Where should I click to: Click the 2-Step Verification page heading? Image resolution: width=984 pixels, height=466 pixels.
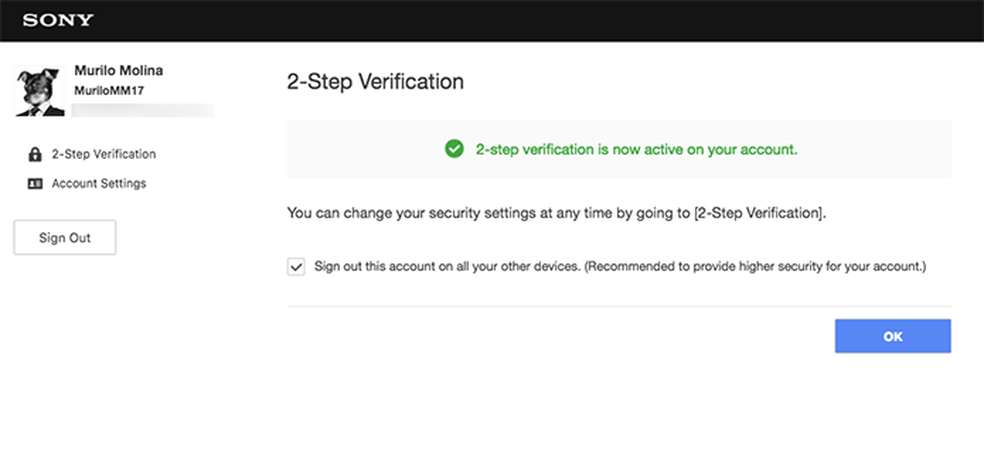(375, 82)
